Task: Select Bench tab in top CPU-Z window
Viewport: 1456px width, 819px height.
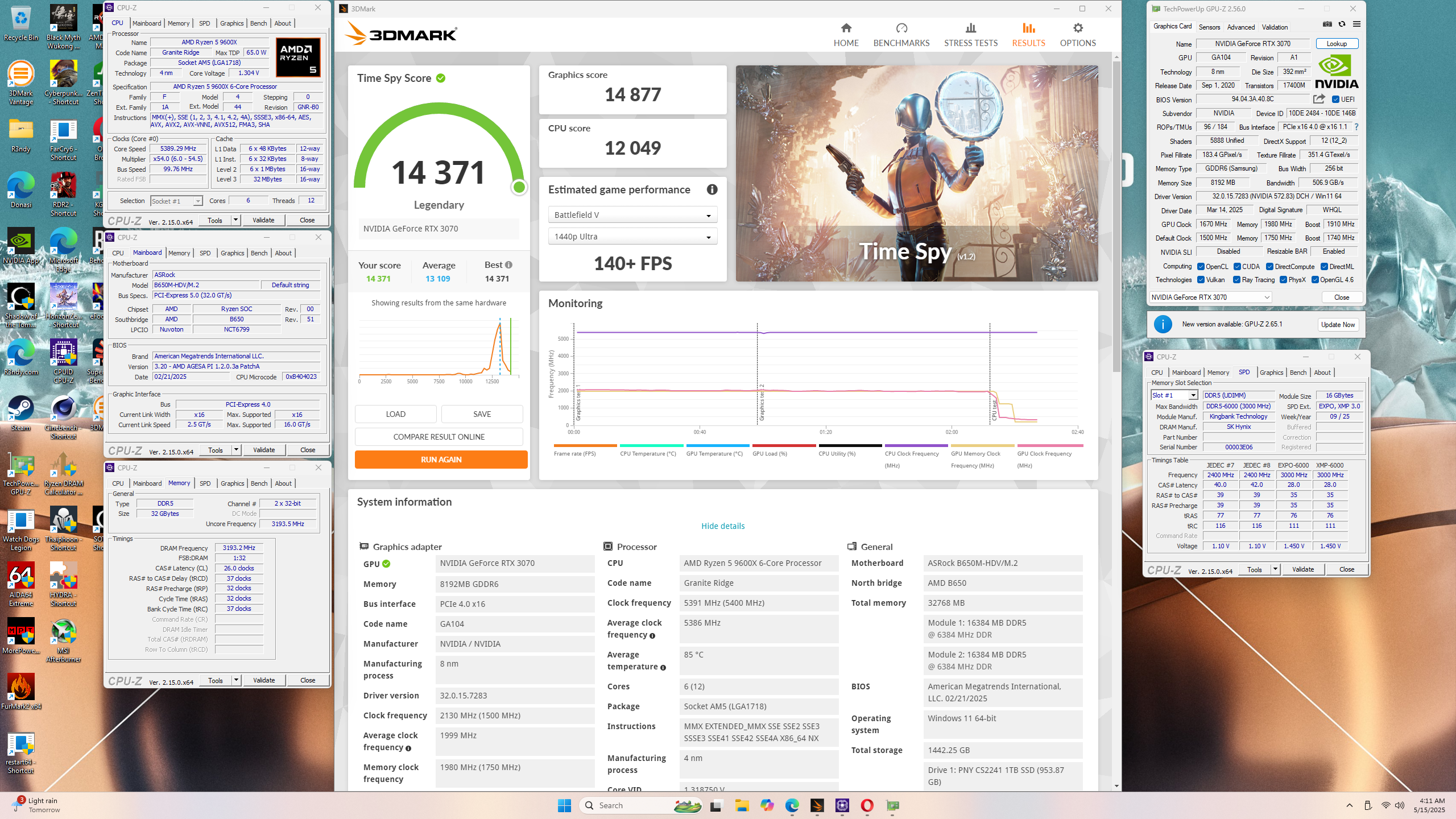Action: point(259,23)
